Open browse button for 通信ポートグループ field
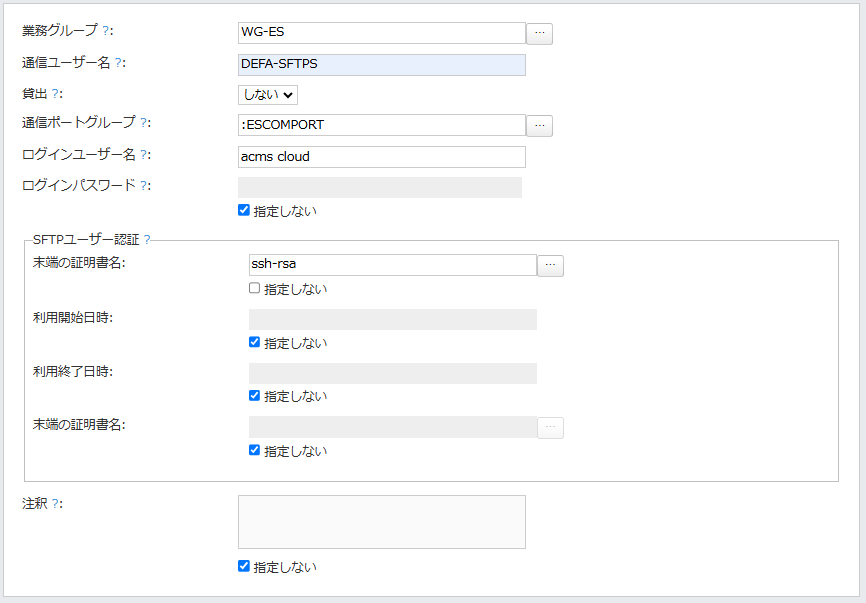This screenshot has height=603, width=866. point(540,126)
